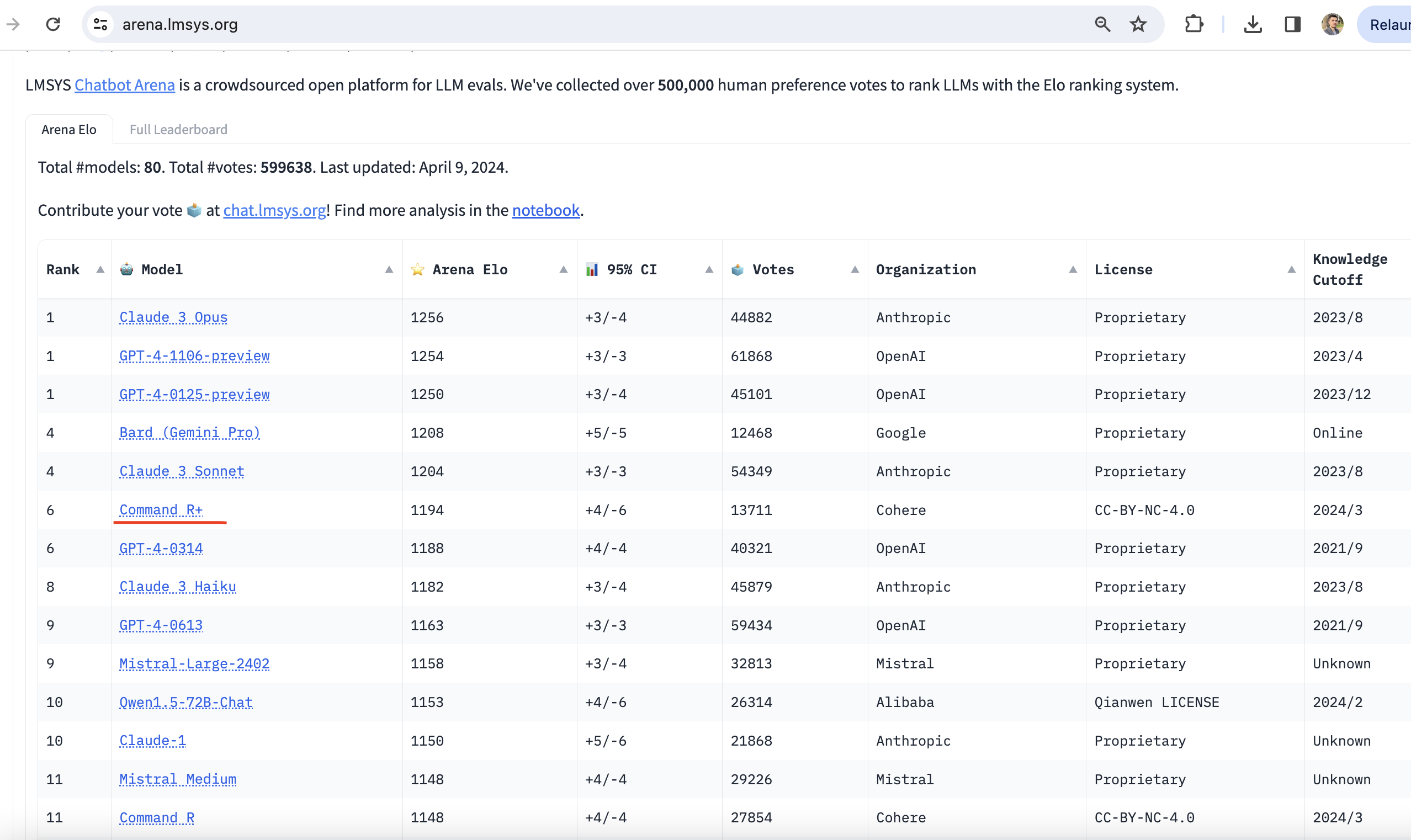This screenshot has width=1411, height=840.
Task: Click the zoom magnifier icon in address bar
Action: (x=1102, y=24)
